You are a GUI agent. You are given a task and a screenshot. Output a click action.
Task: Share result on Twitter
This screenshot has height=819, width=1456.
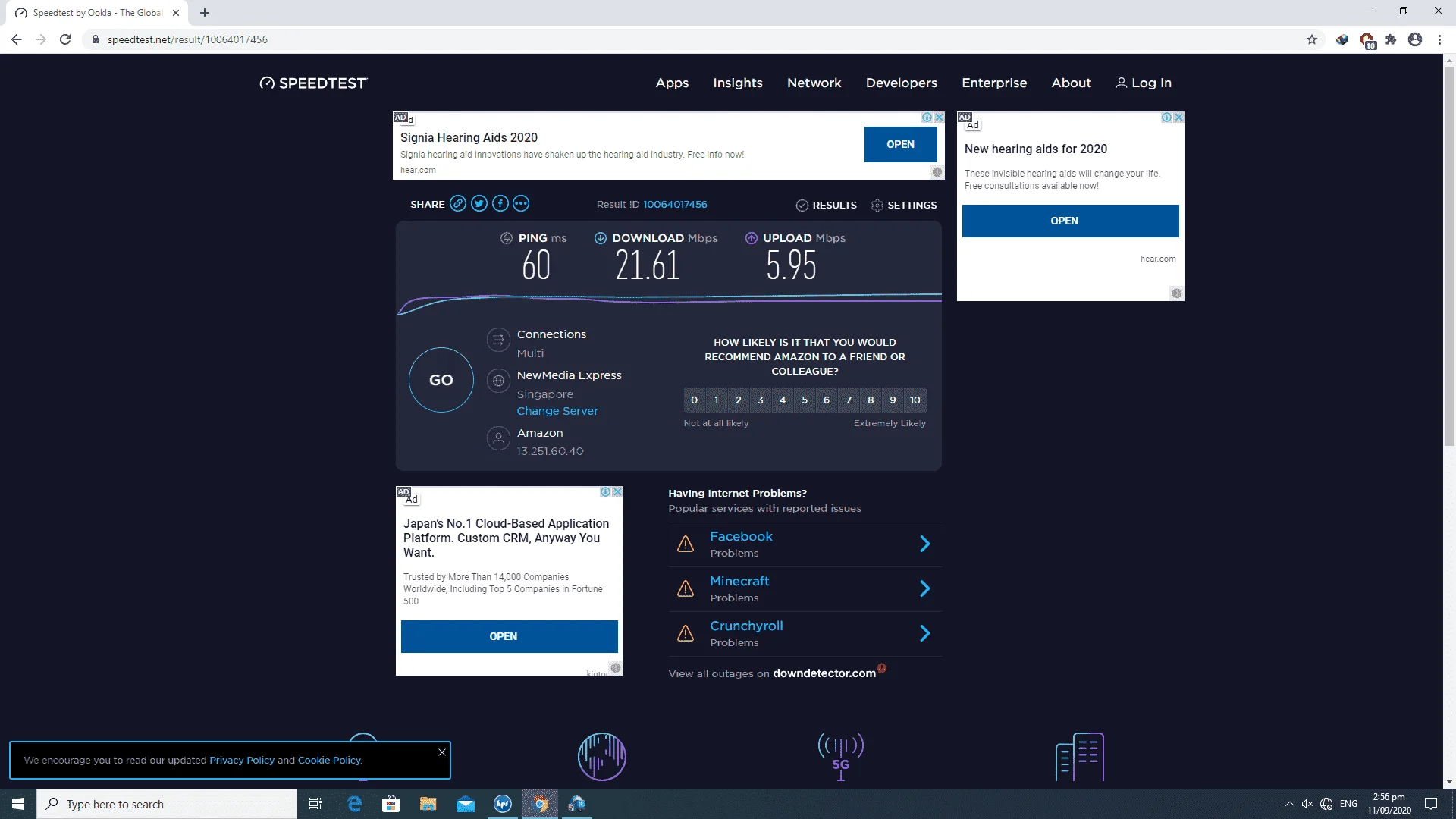pos(479,203)
